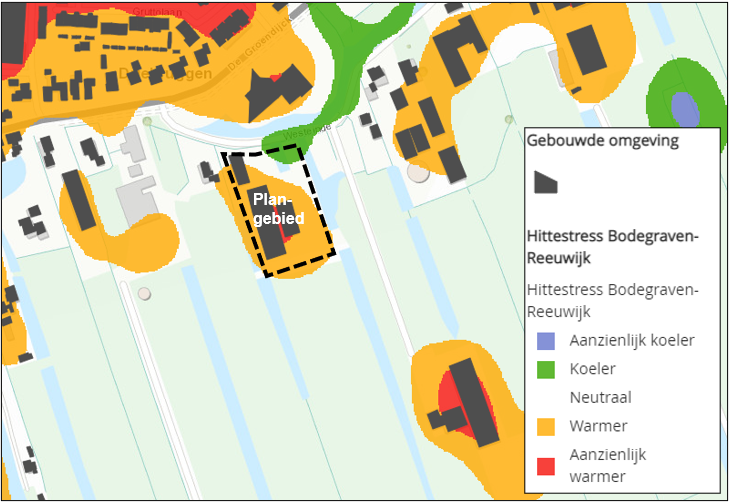Click the dark building symbol in the legend

(545, 182)
